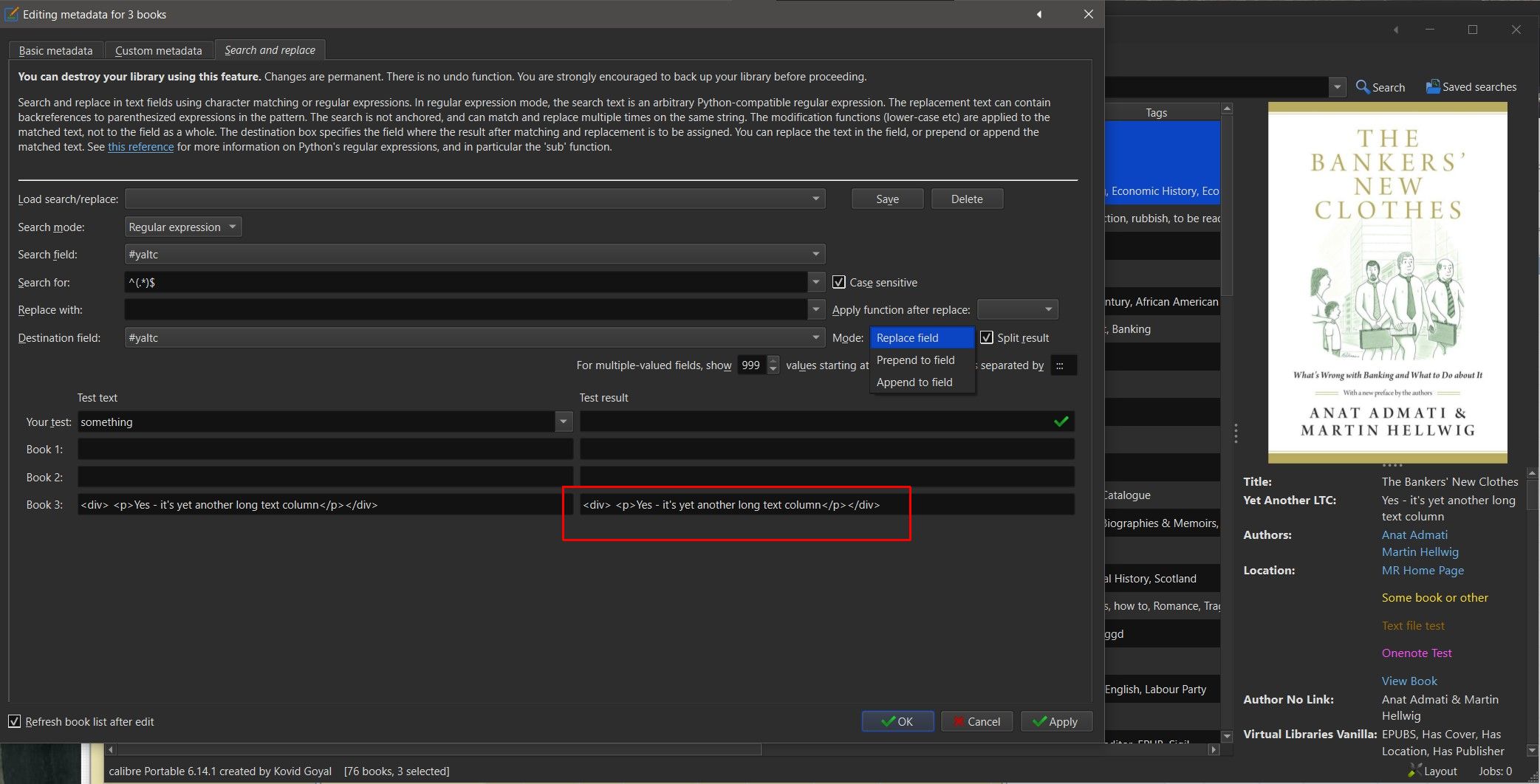This screenshot has height=784, width=1540.
Task: Uncheck the Split result checkbox
Action: click(987, 337)
